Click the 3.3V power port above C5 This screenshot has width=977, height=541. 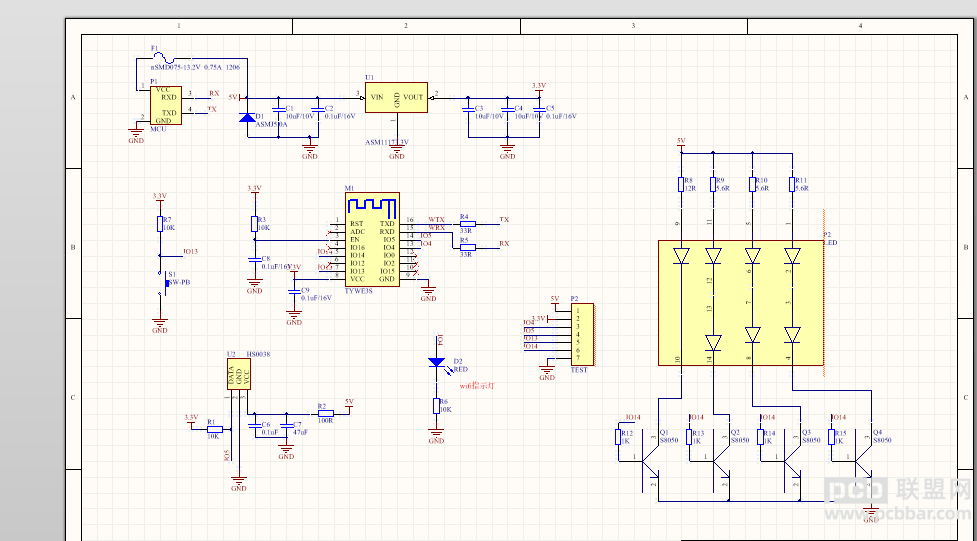539,86
